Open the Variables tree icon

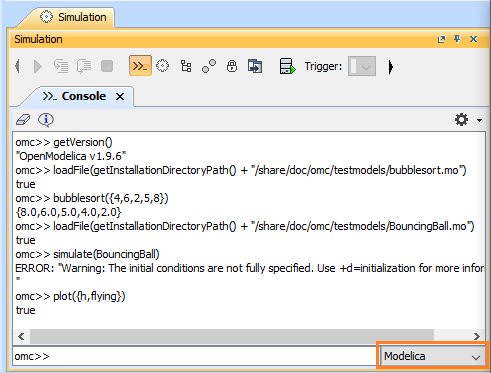[186, 66]
